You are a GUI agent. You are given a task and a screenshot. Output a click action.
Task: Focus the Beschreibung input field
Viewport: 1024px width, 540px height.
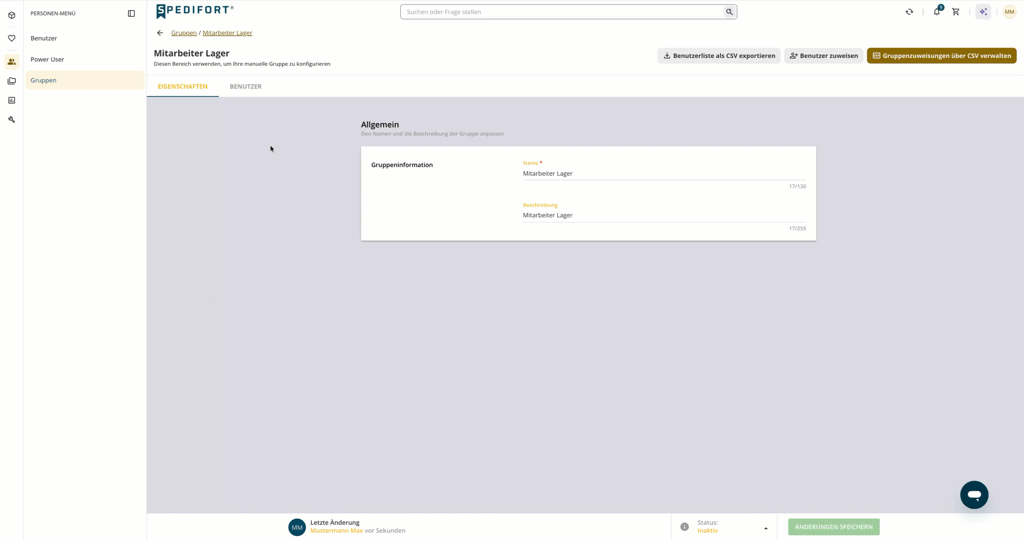(664, 215)
